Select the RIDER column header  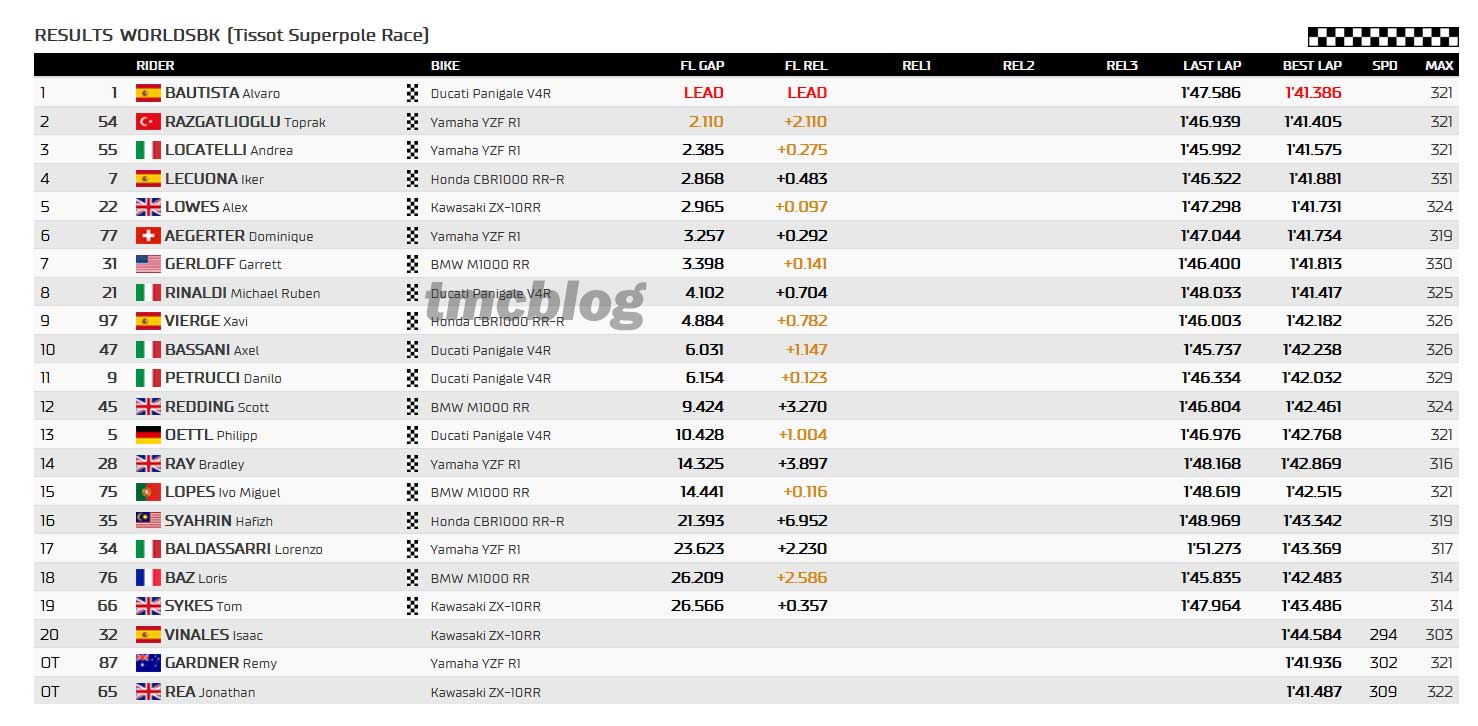[155, 65]
